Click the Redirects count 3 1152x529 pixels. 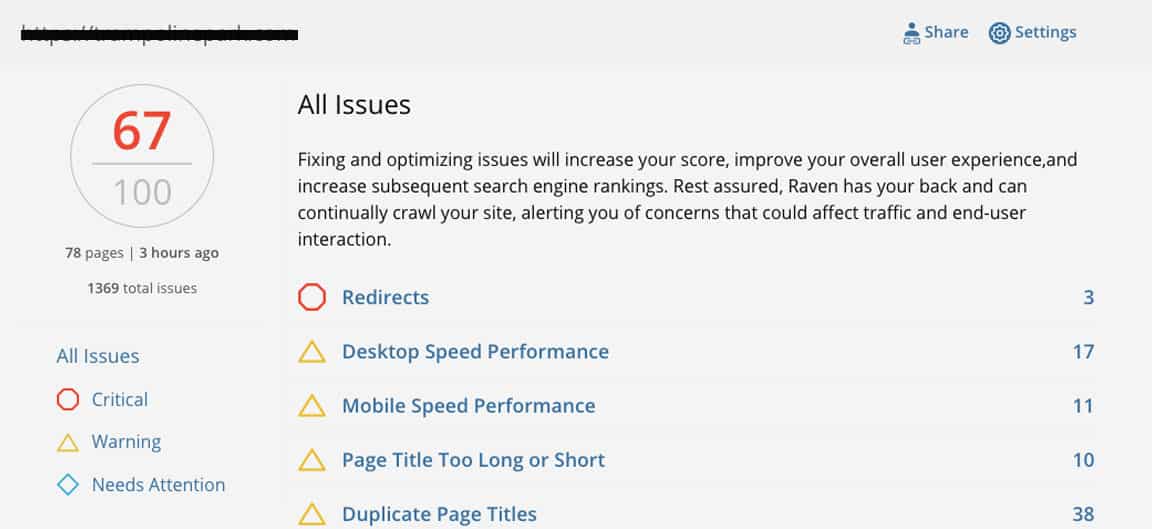[x=1089, y=298]
